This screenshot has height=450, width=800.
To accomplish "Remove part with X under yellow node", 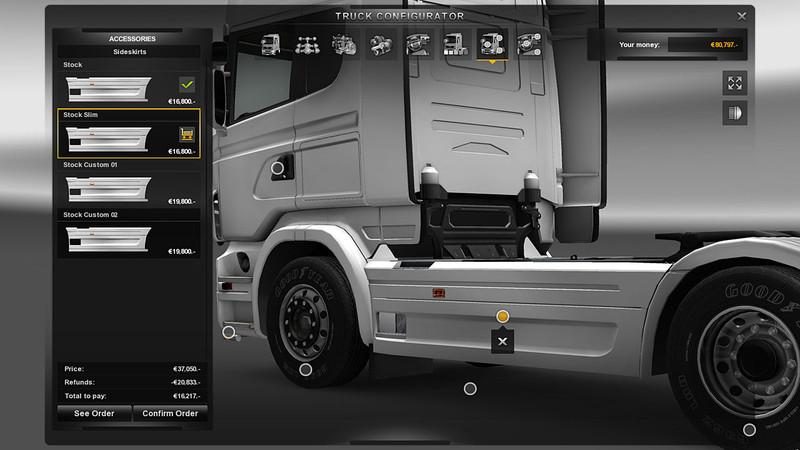I will [x=503, y=342].
